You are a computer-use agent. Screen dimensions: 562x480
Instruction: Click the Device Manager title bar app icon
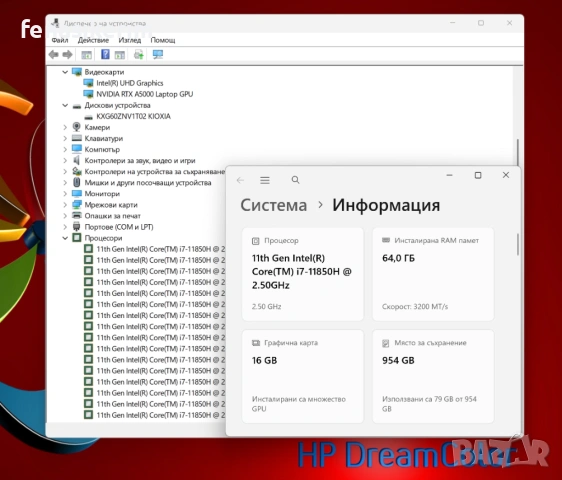pos(55,23)
